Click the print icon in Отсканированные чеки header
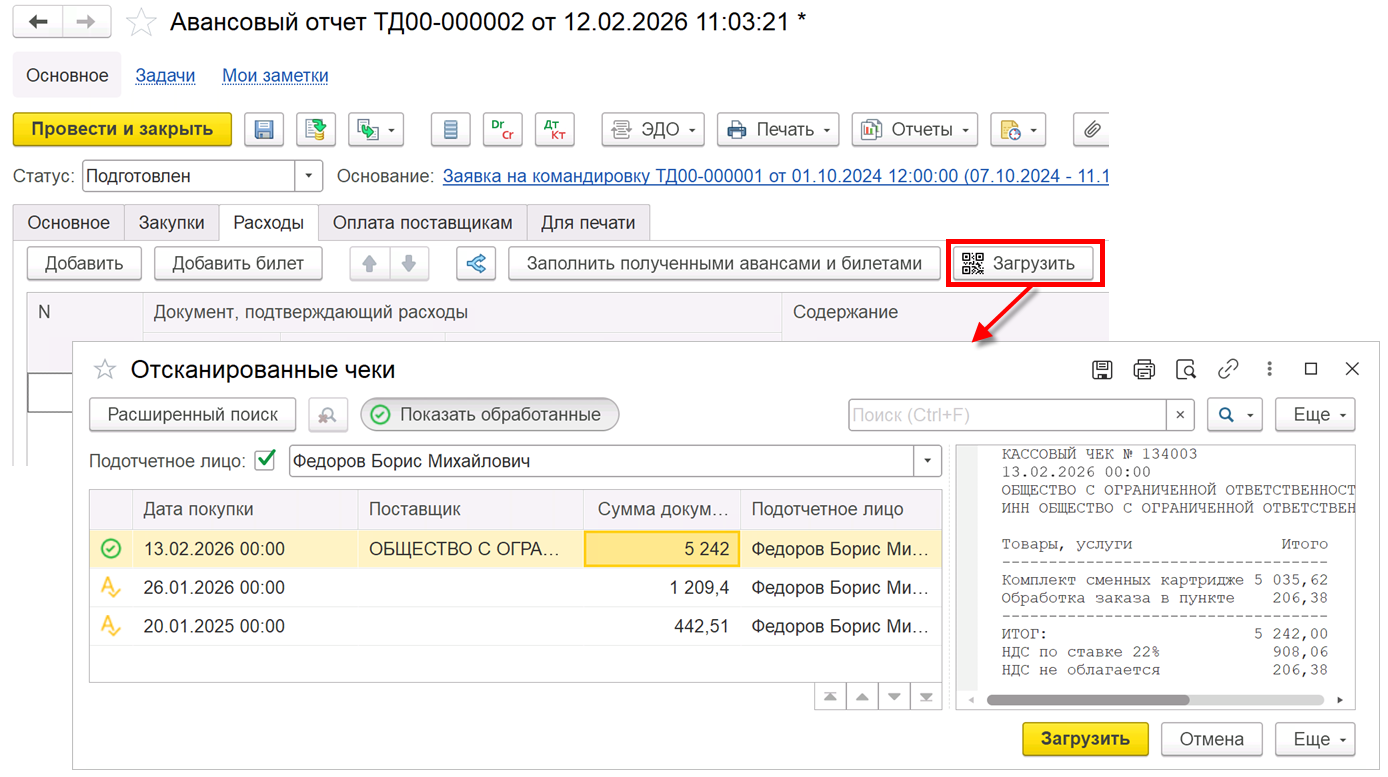Image resolution: width=1388 pixels, height=777 pixels. coord(1144,369)
